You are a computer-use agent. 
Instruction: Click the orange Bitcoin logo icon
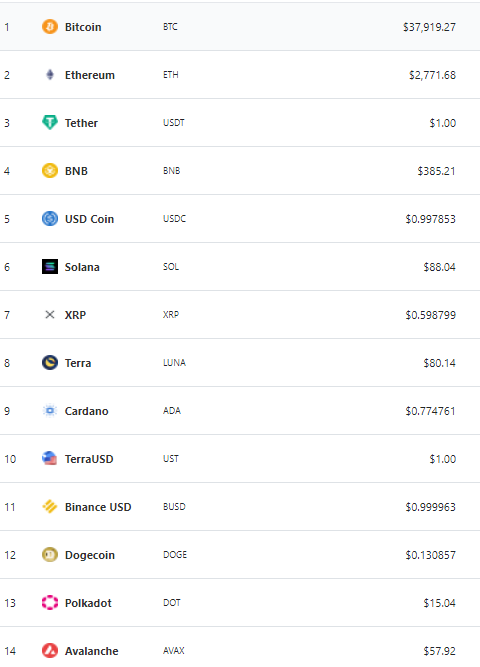[50, 27]
